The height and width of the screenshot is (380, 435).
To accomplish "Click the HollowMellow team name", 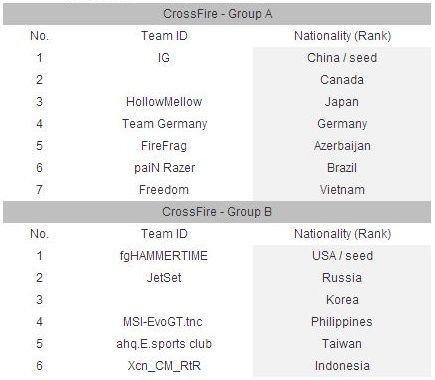I will click(164, 102).
